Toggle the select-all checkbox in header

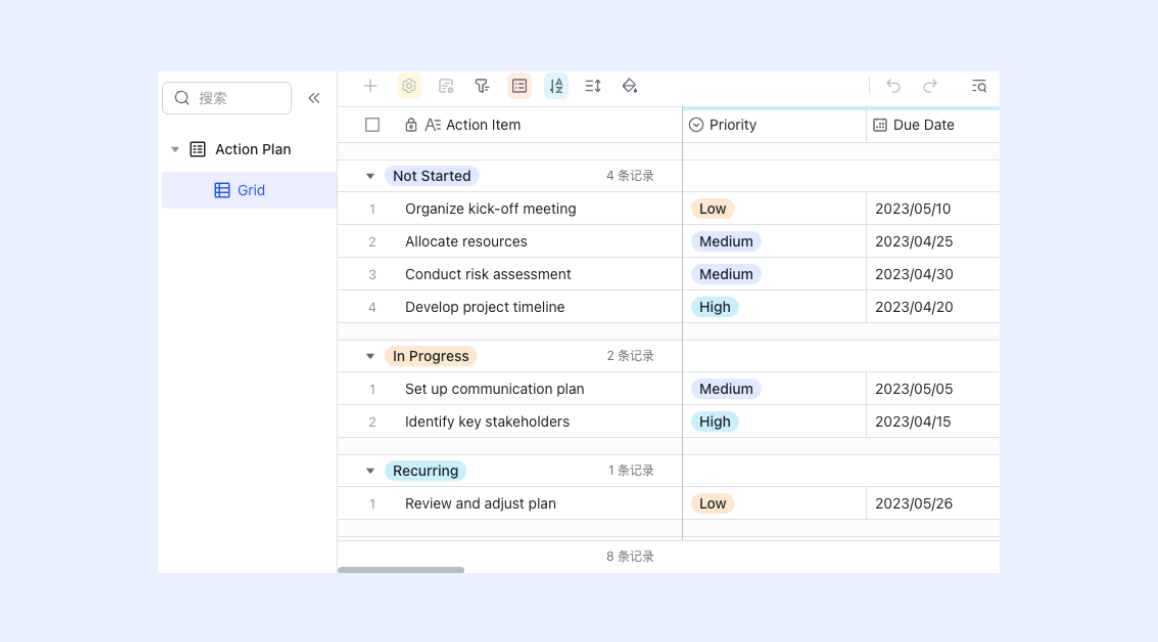[x=372, y=125]
